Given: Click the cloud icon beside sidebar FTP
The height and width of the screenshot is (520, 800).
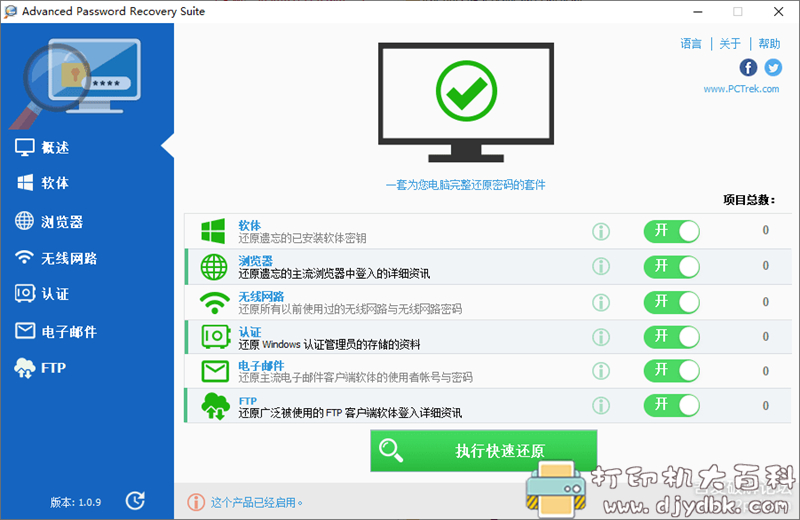Looking at the screenshot, I should [x=24, y=367].
